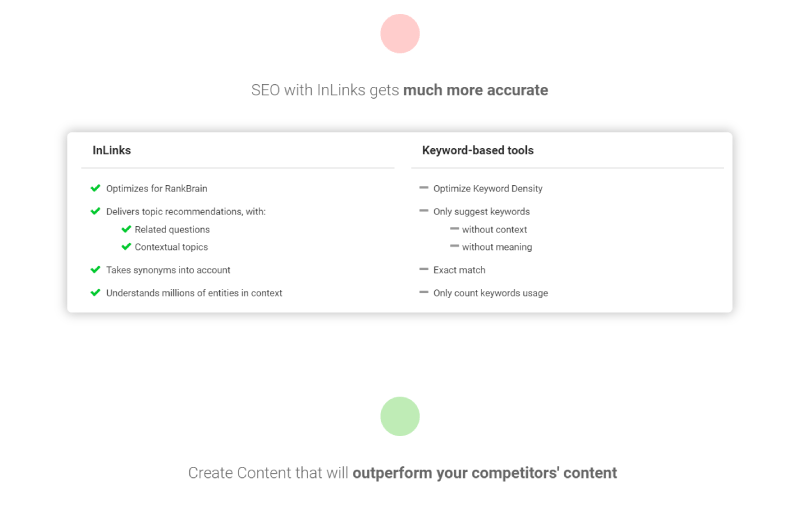Click the dash icon next to Only suggest keywords
Viewport: 800px width, 530px height.
coord(423,211)
